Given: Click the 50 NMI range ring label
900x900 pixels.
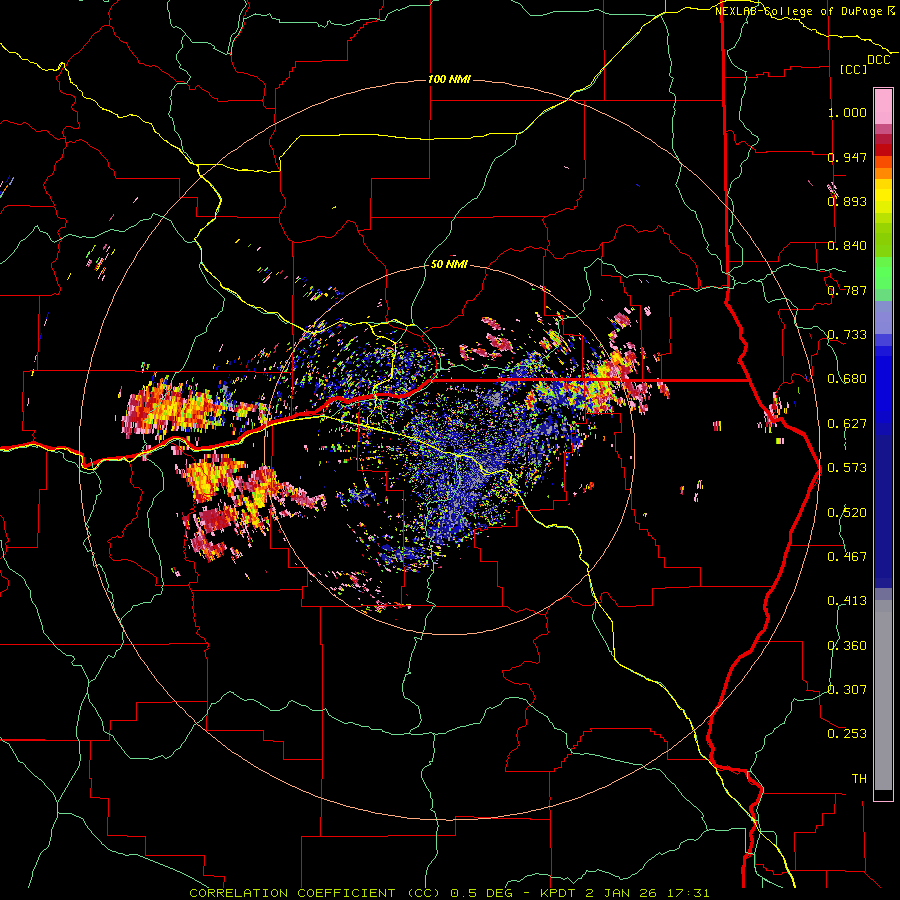Looking at the screenshot, I should tap(449, 265).
